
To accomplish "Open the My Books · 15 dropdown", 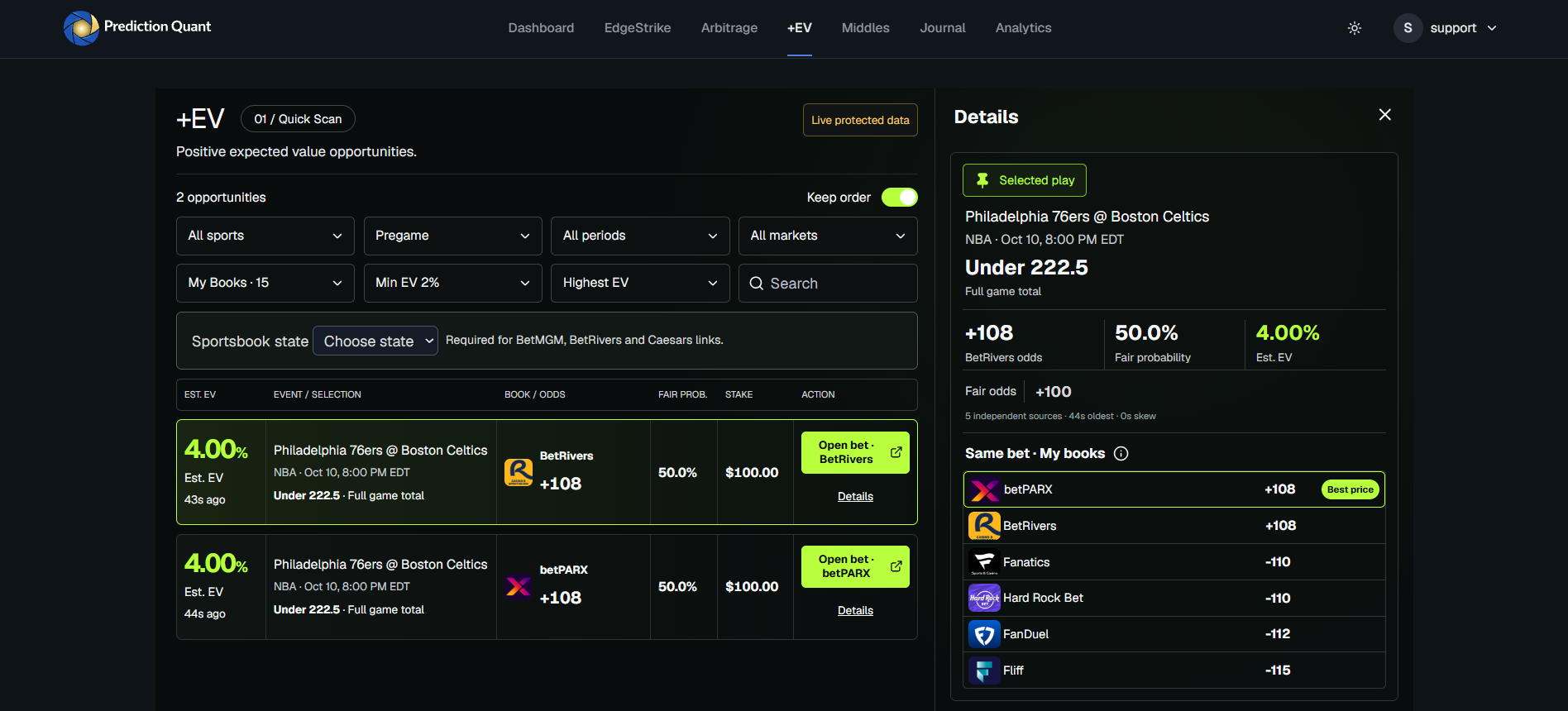I will pos(265,283).
